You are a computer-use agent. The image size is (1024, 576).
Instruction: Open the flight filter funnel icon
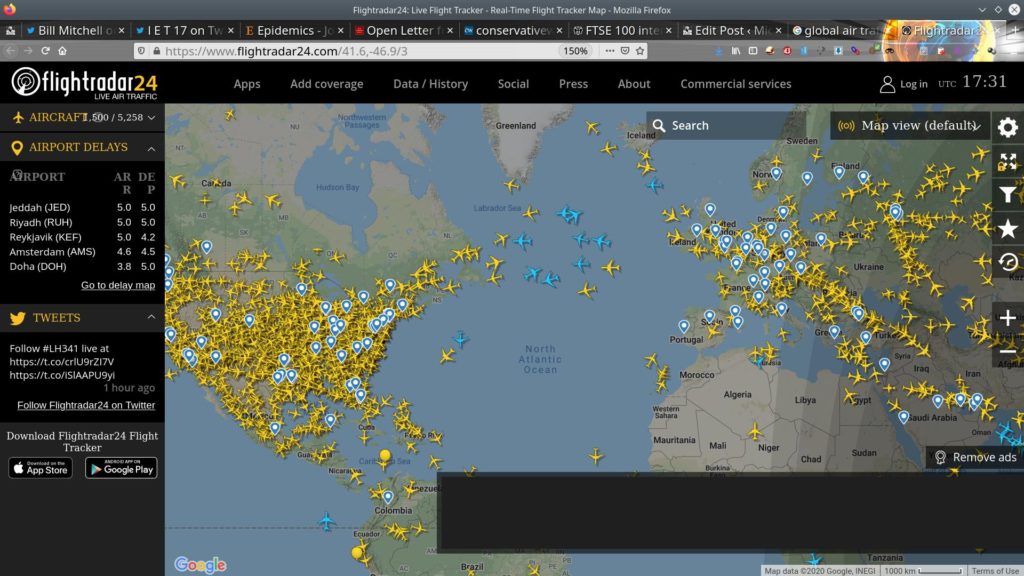coord(1007,195)
